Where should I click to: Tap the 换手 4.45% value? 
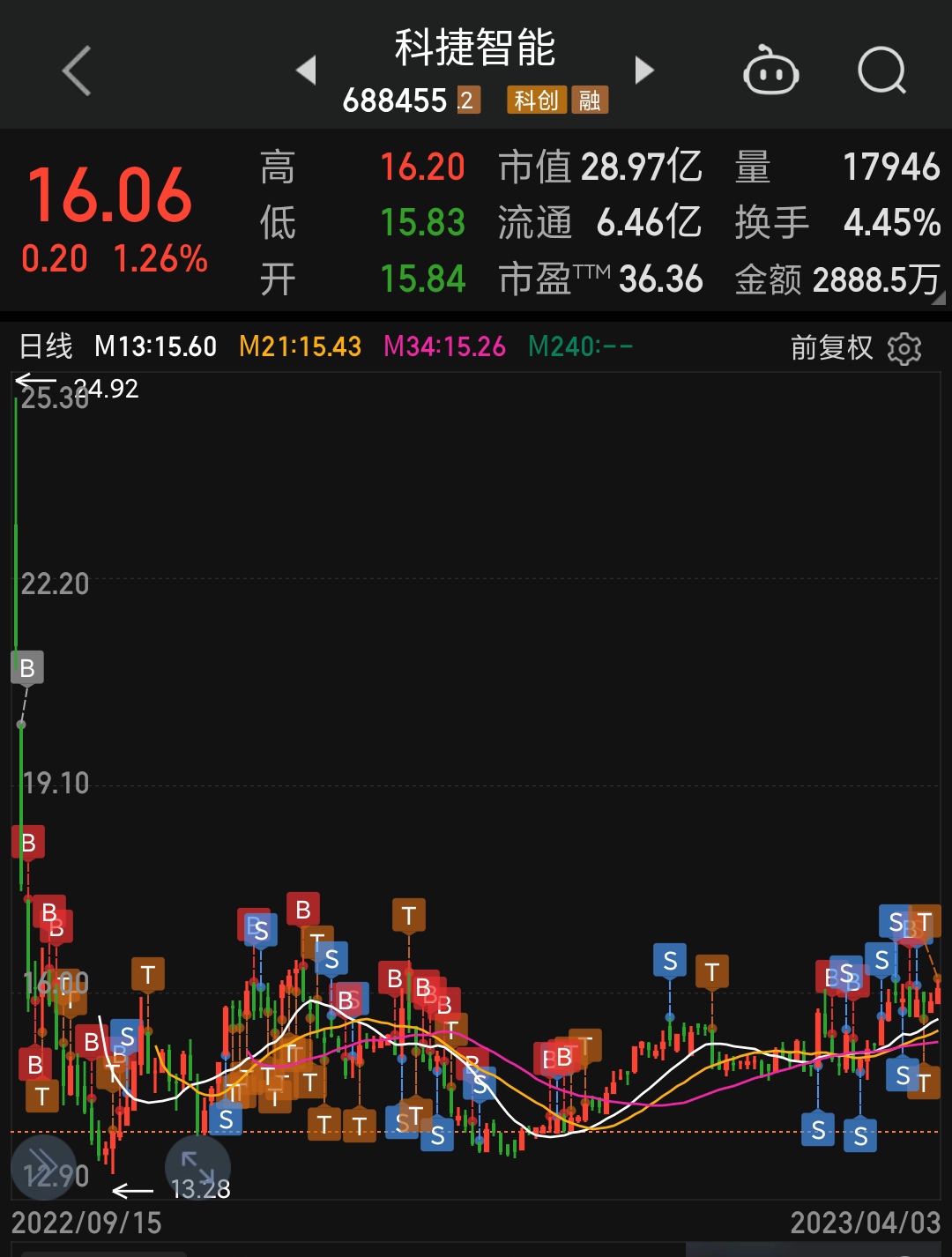click(837, 222)
